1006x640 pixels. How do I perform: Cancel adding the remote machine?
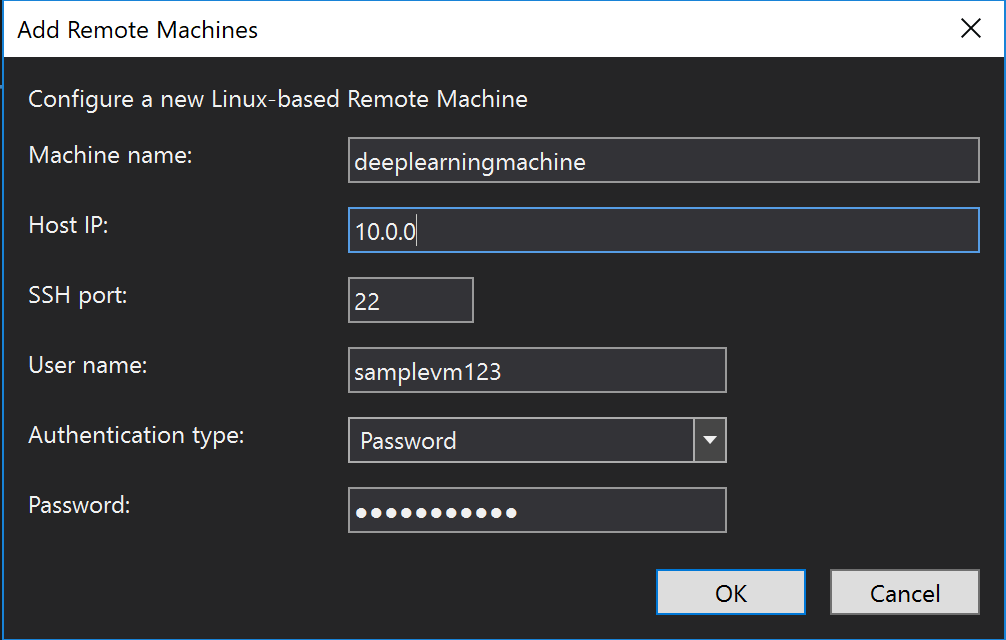point(904,592)
